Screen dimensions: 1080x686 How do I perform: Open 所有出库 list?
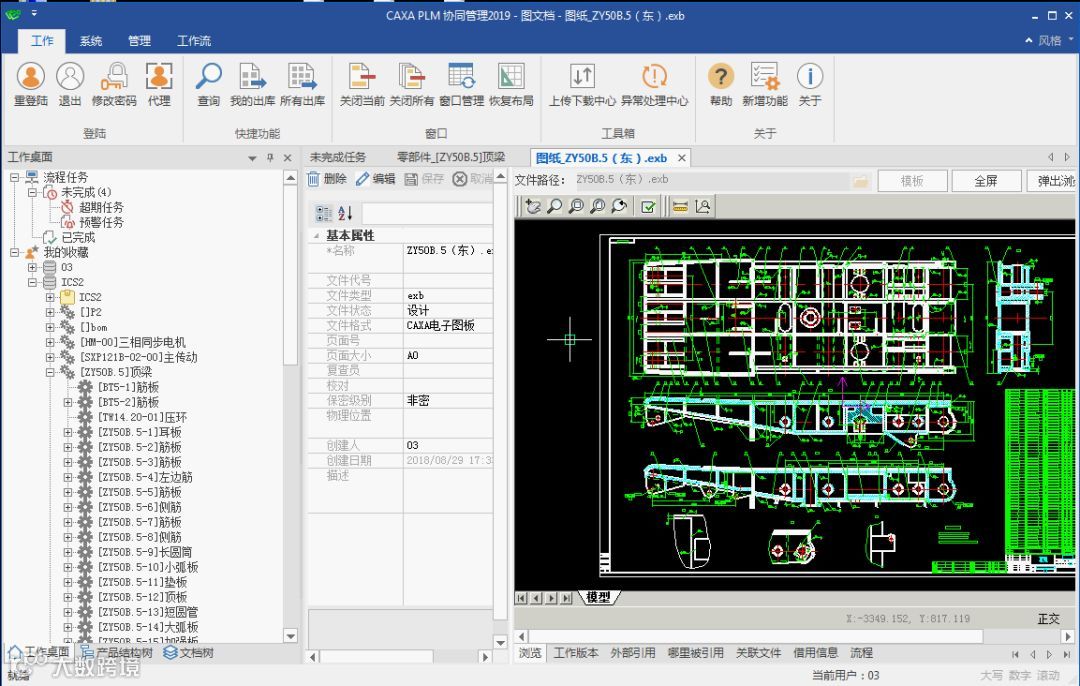point(302,84)
